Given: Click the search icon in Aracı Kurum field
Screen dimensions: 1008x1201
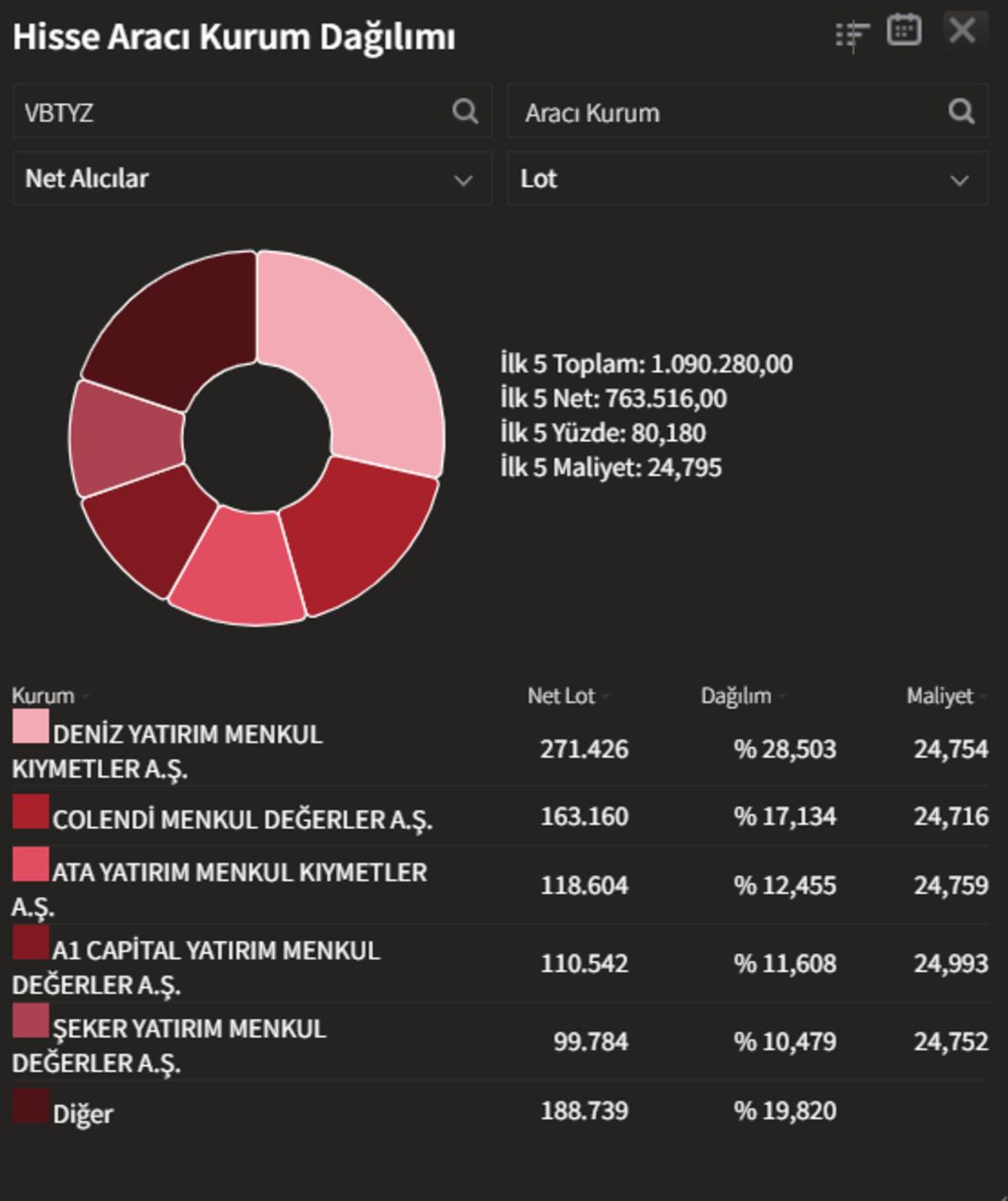Looking at the screenshot, I should 961,111.
